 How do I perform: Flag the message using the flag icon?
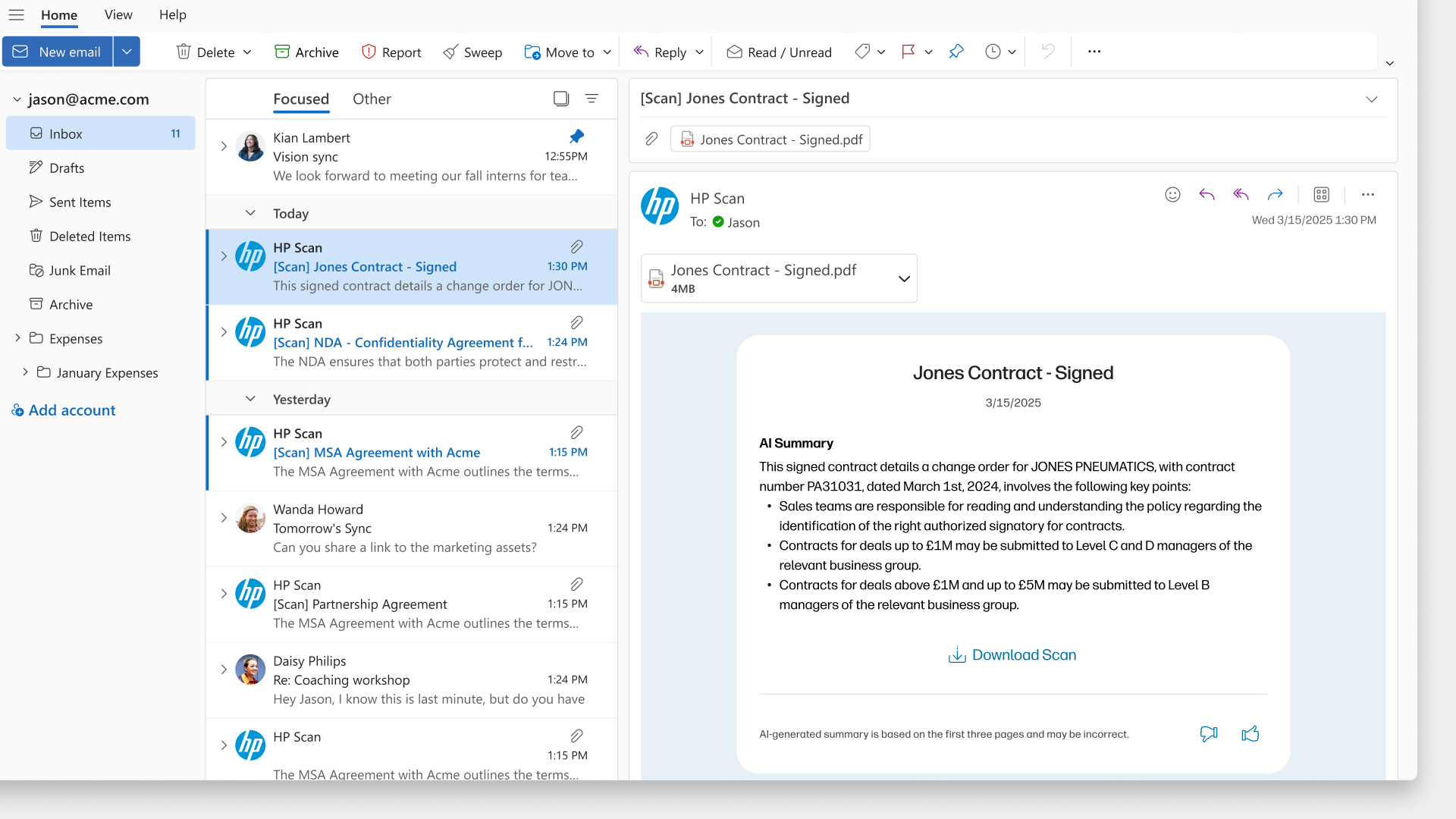(x=908, y=52)
